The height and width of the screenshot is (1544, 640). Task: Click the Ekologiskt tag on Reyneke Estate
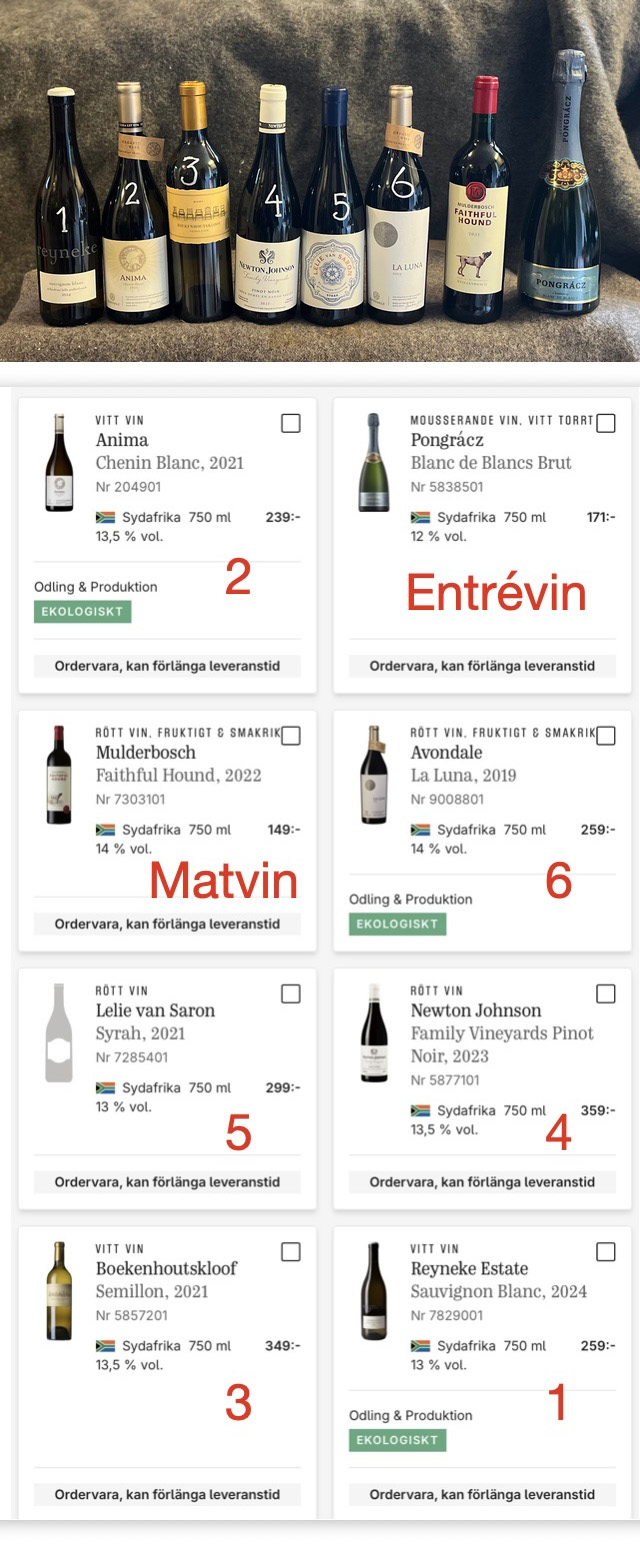coord(397,1440)
